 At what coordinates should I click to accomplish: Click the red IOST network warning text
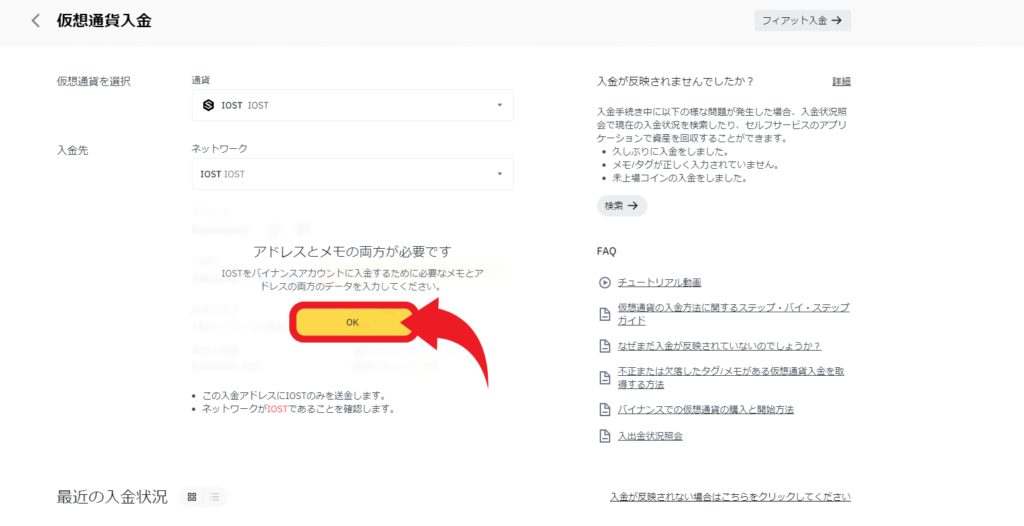(x=278, y=409)
